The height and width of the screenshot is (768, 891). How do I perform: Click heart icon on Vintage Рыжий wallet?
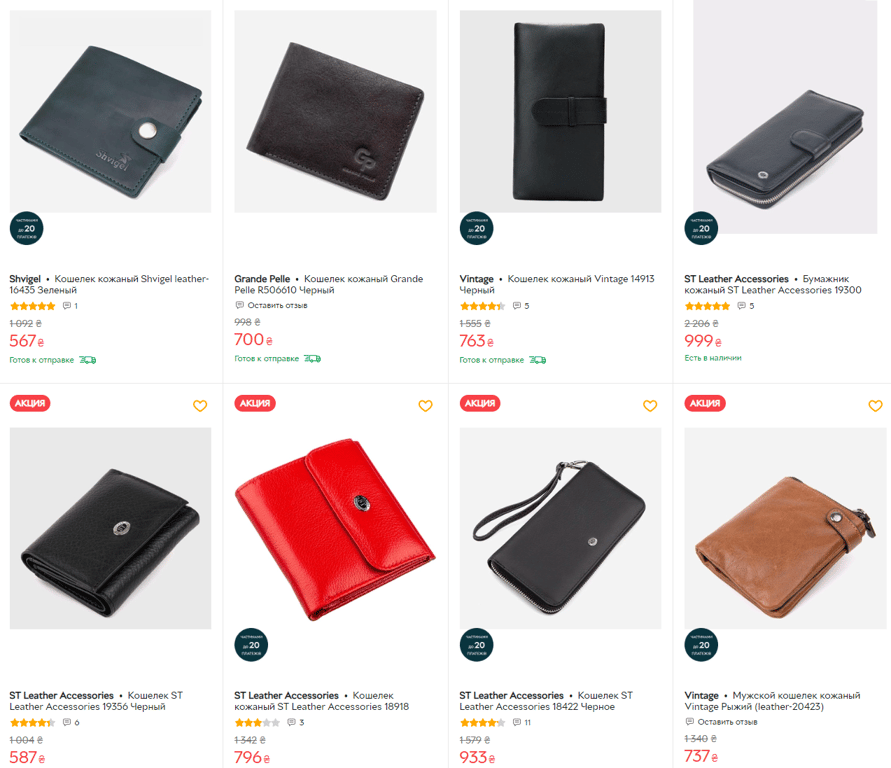pyautogui.click(x=875, y=406)
